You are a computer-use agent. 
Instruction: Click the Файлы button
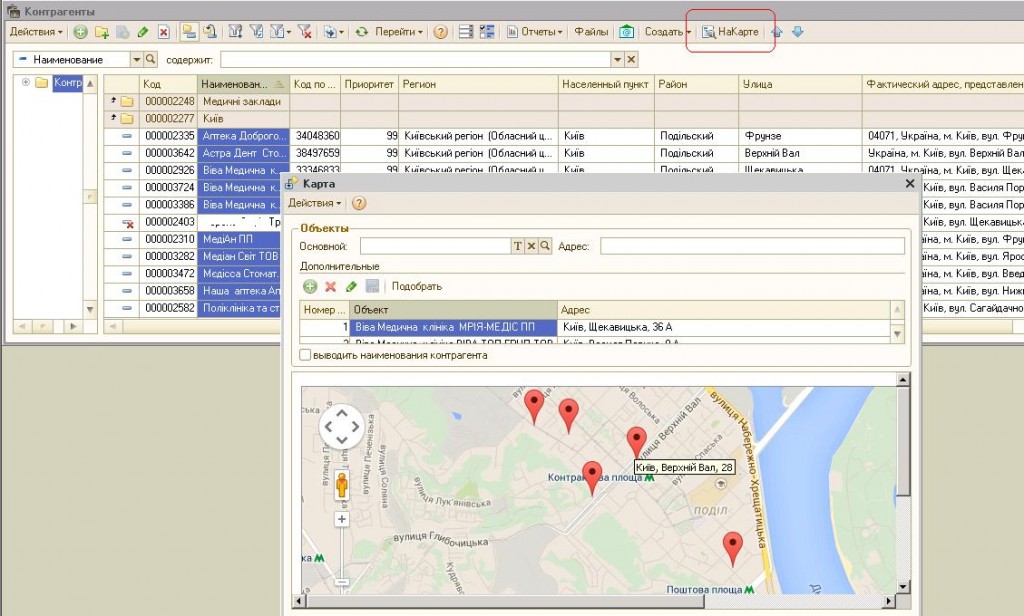coord(591,31)
